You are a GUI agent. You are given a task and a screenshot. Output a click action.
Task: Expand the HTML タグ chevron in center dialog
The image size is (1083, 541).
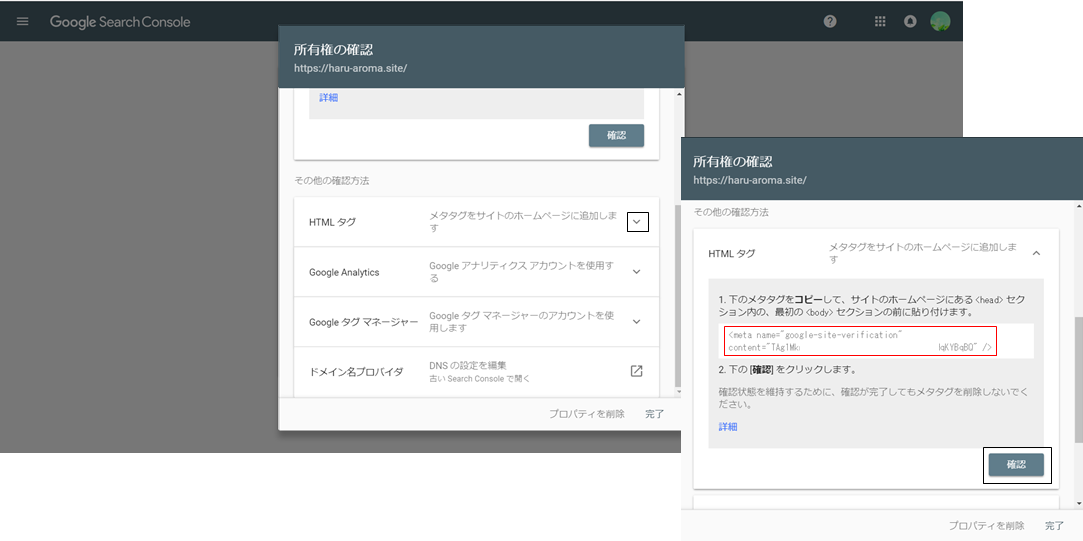(x=638, y=222)
